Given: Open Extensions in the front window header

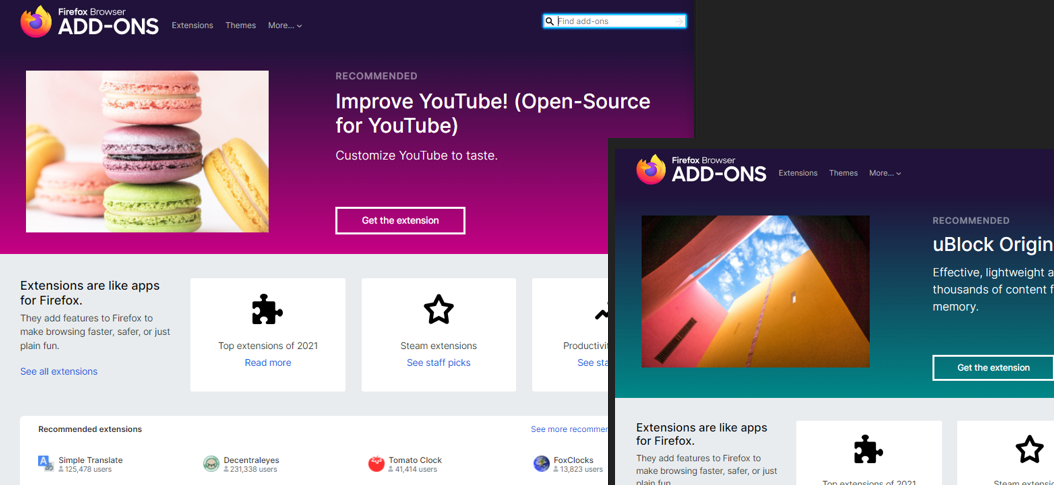Looking at the screenshot, I should (798, 173).
